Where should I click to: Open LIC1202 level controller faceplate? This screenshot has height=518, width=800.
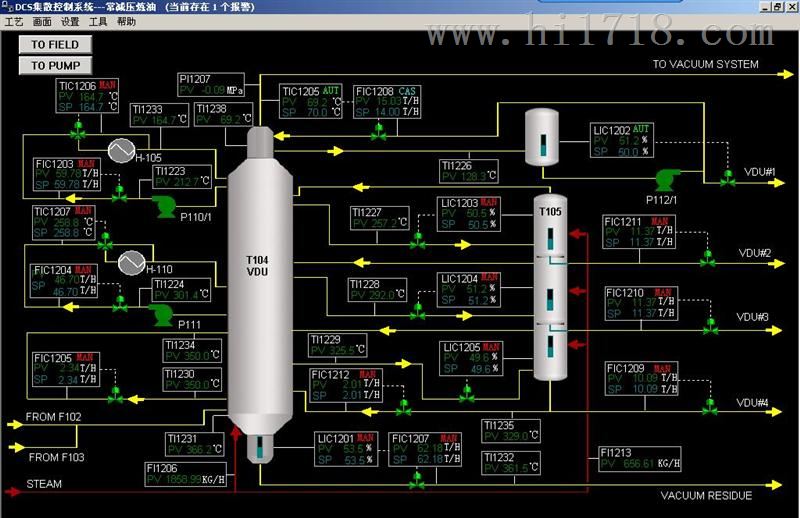tap(622, 140)
